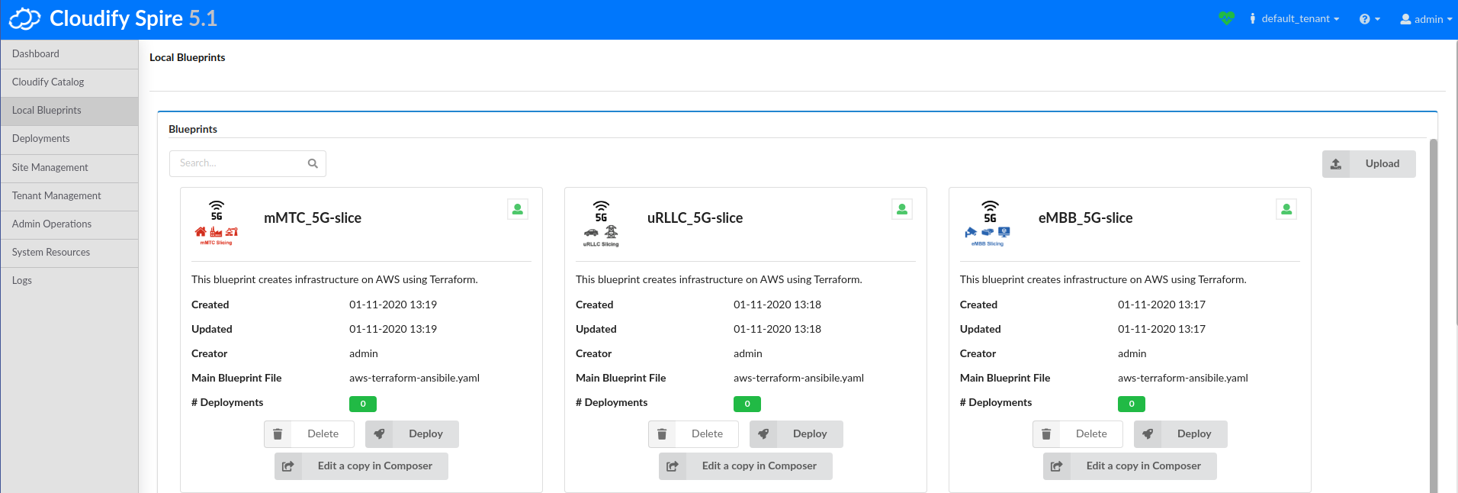Open Site Management page
The height and width of the screenshot is (493, 1458).
(69, 167)
